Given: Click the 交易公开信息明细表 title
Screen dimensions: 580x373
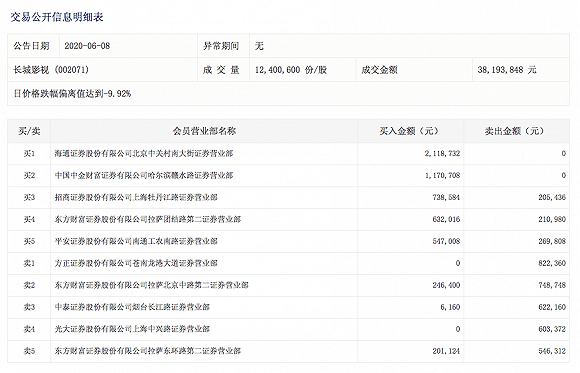Looking at the screenshot, I should point(57,17).
